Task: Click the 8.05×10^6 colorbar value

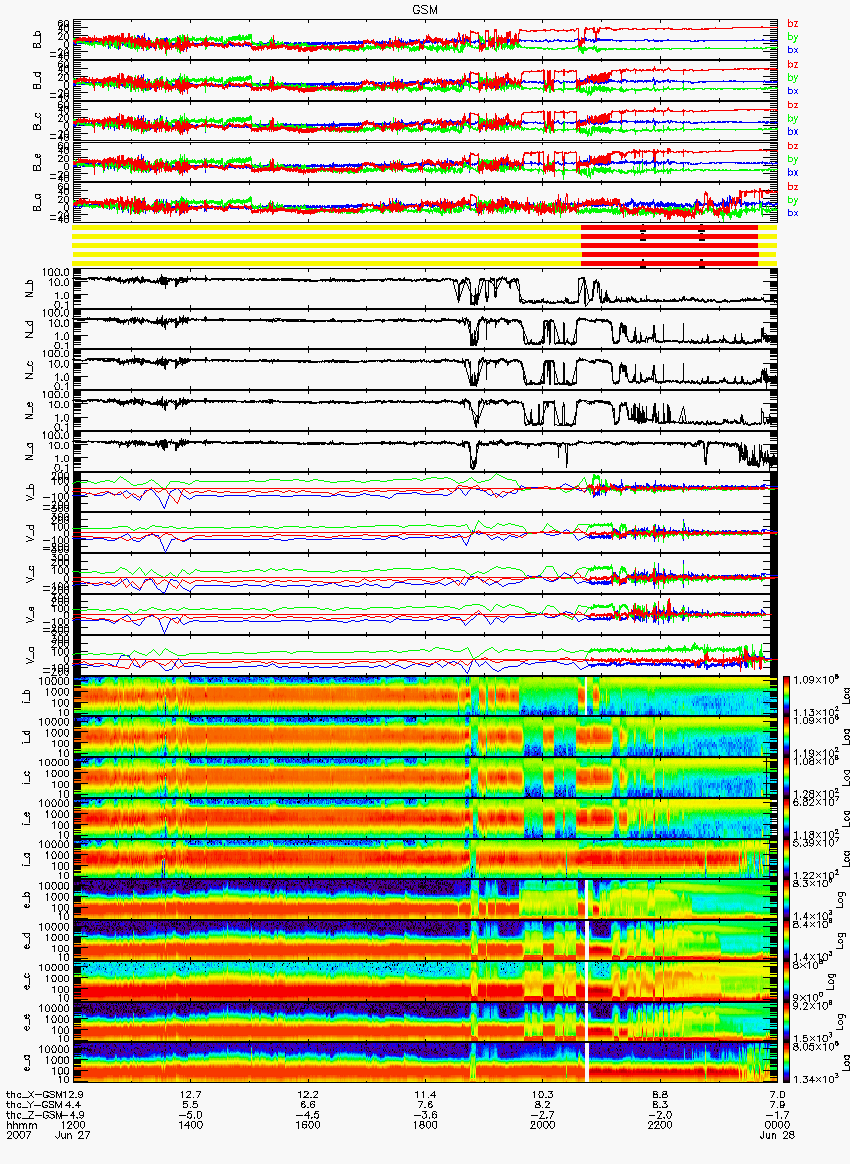Action: pos(814,1047)
